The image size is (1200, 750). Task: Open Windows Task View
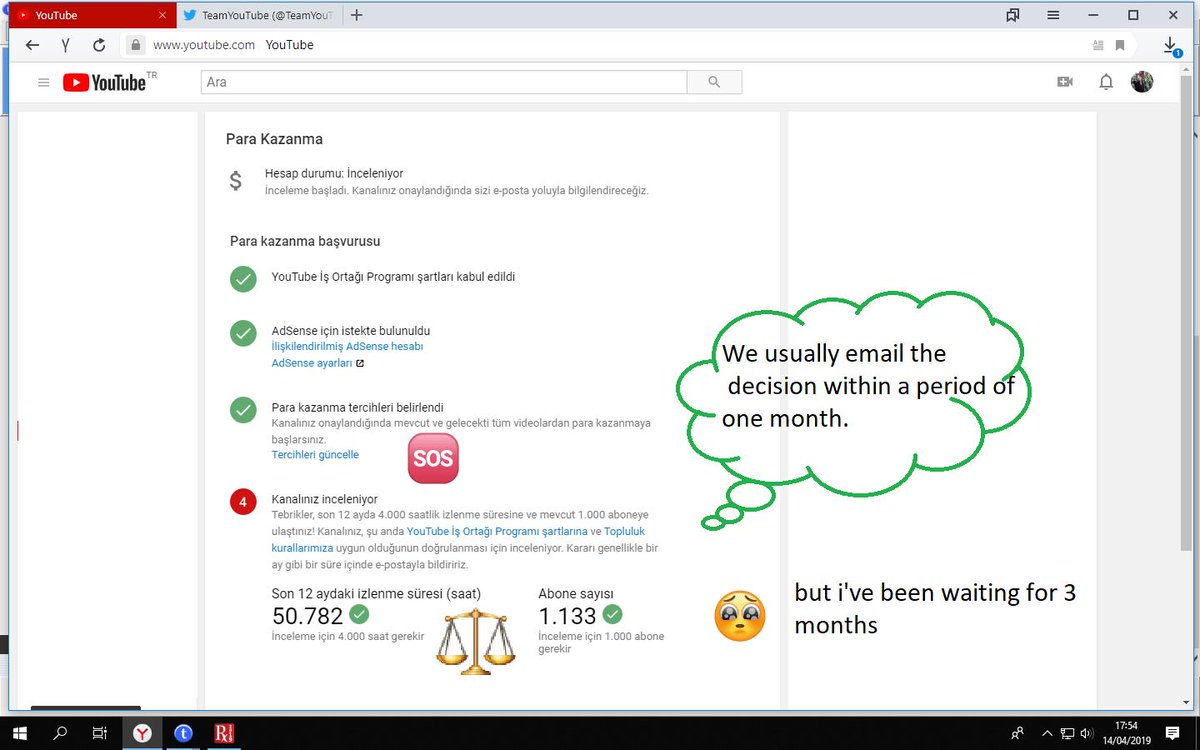pyautogui.click(x=99, y=733)
